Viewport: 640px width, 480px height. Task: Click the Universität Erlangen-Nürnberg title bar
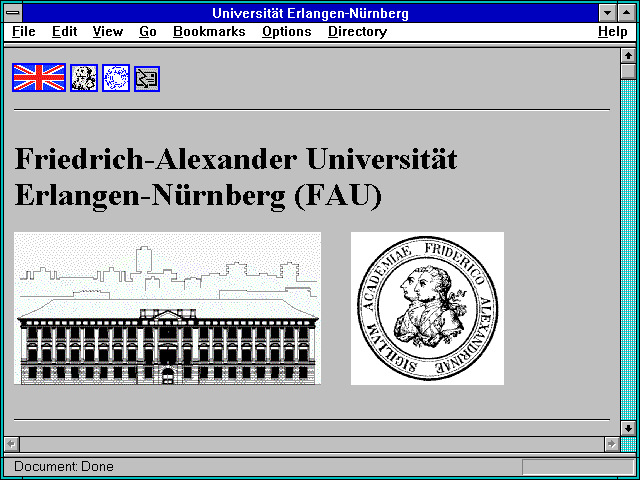310,13
